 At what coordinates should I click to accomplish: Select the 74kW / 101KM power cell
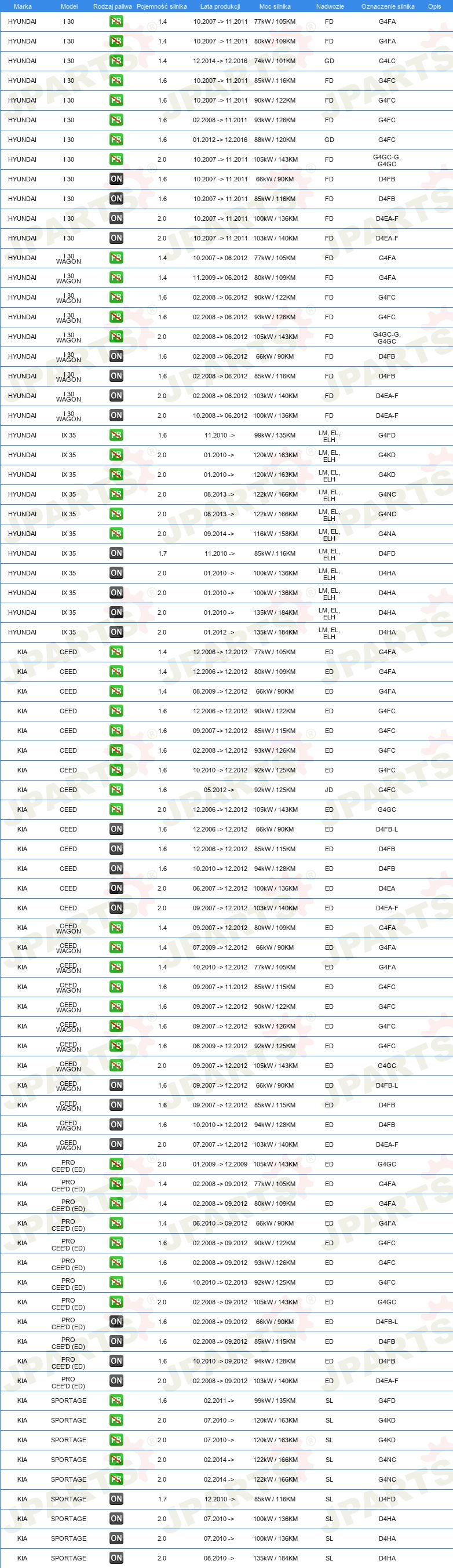275,61
